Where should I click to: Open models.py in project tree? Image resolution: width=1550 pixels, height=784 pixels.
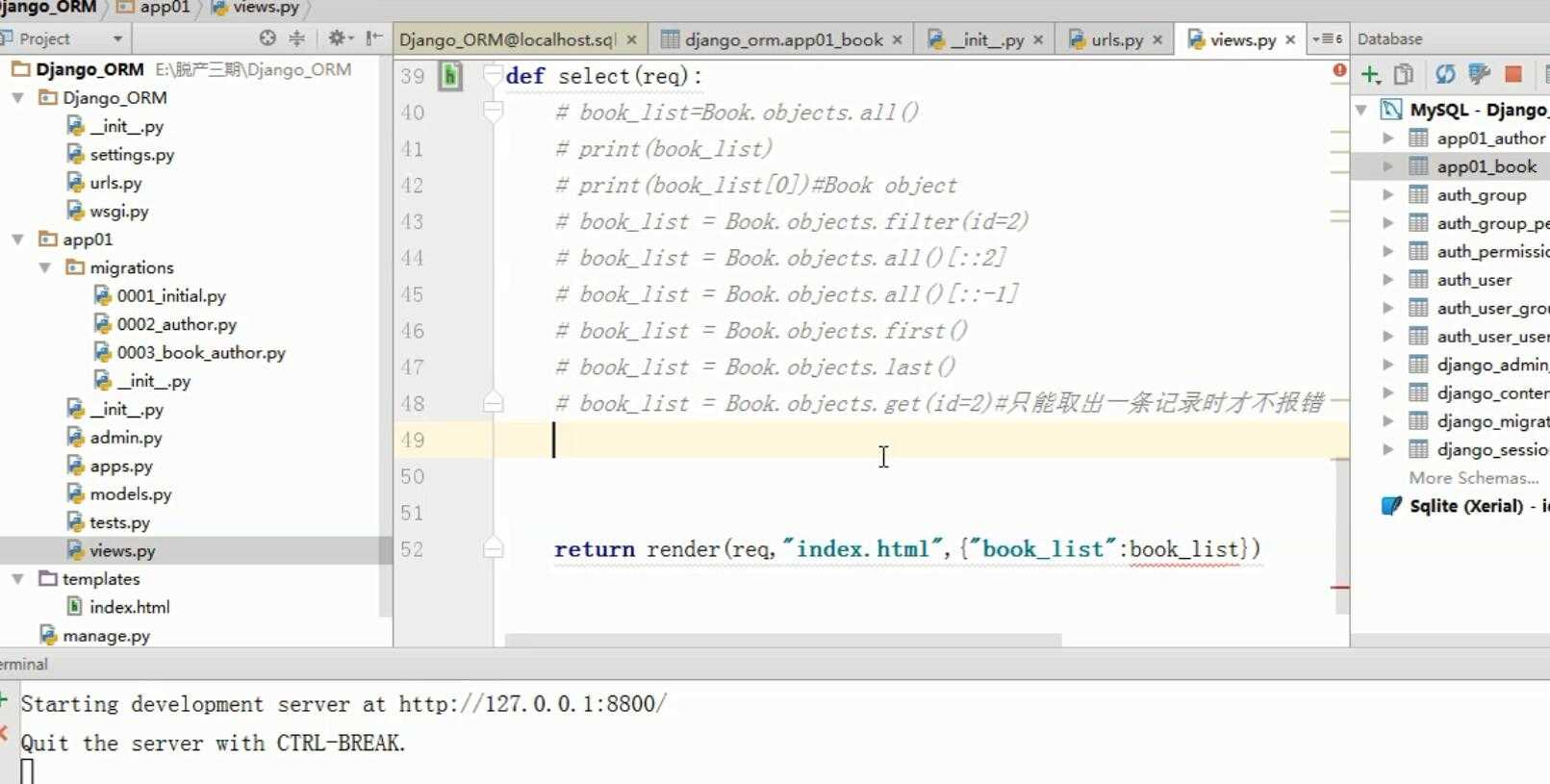[131, 493]
